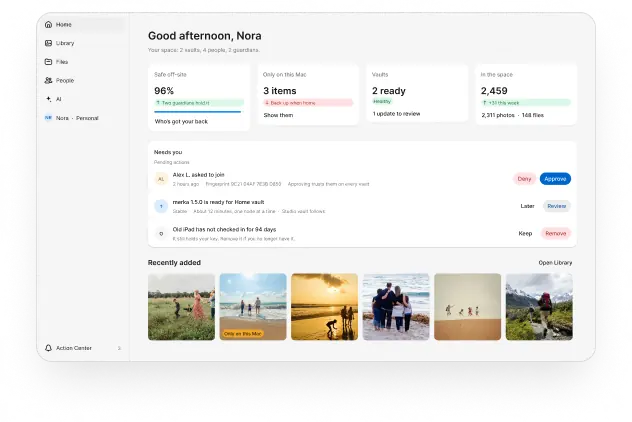Image resolution: width=632 pixels, height=422 pixels.
Task: Click 1 update to review link
Action: click(396, 114)
